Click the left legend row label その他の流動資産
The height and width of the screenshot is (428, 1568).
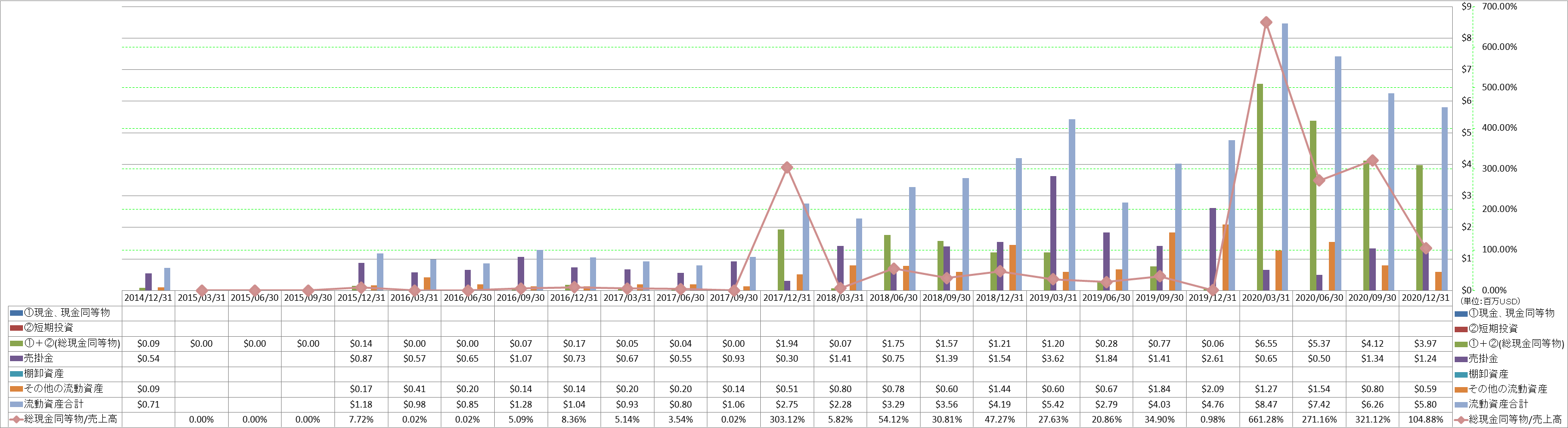[63, 389]
